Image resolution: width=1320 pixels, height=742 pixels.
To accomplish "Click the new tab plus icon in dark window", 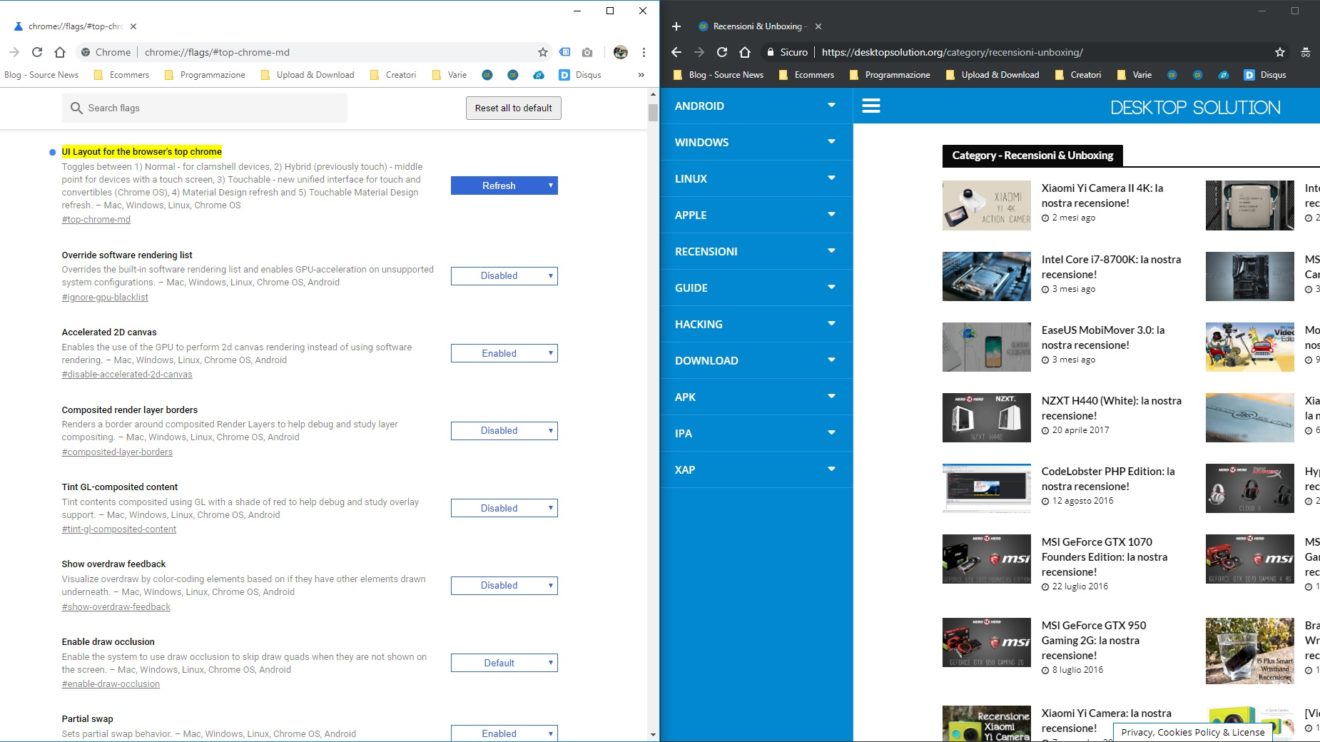I will [676, 26].
